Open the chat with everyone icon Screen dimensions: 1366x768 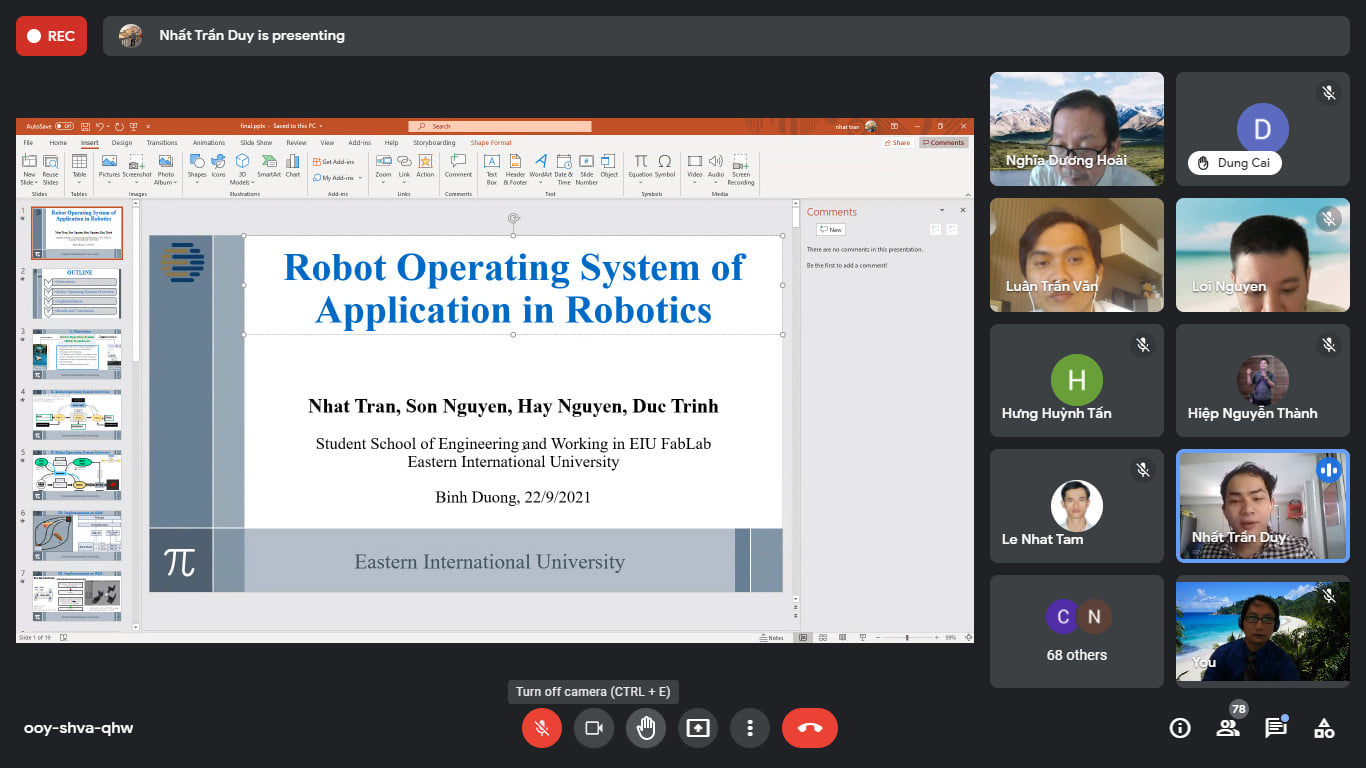(1276, 728)
